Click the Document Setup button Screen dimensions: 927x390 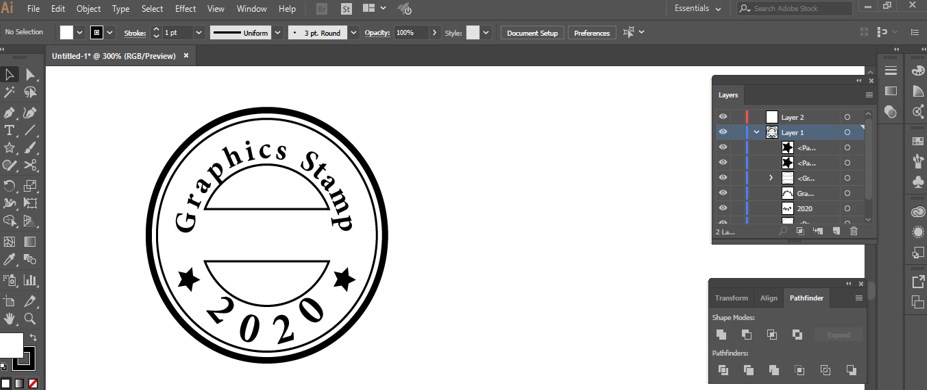coord(532,33)
